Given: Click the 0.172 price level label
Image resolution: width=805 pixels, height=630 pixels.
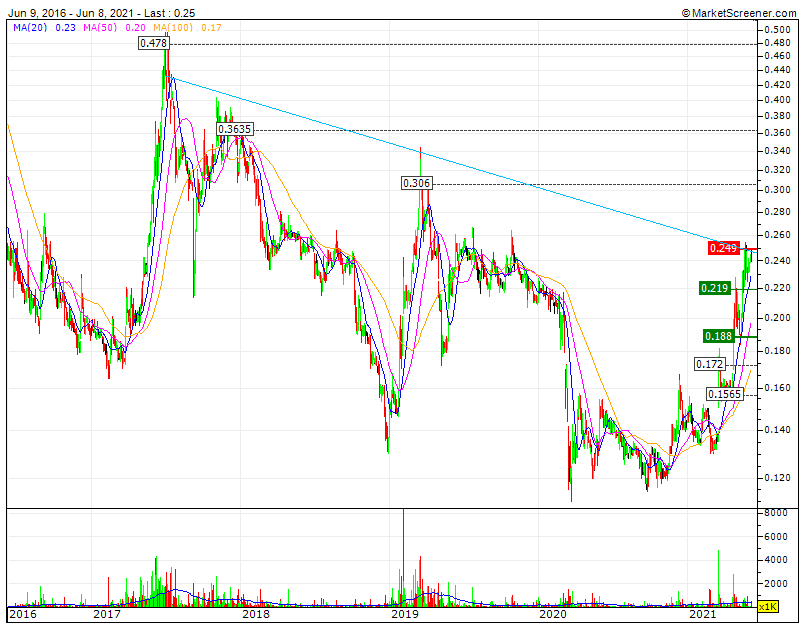Looking at the screenshot, I should [710, 364].
